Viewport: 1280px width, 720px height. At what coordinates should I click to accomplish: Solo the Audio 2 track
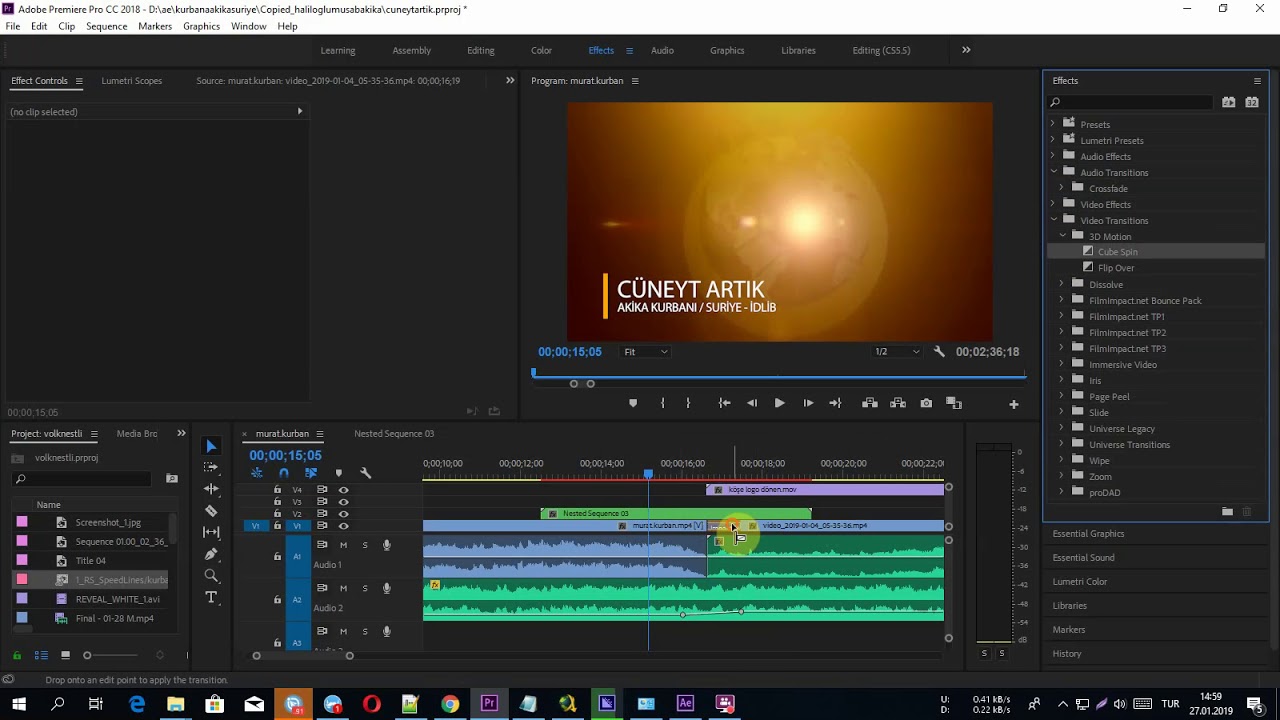(x=365, y=588)
